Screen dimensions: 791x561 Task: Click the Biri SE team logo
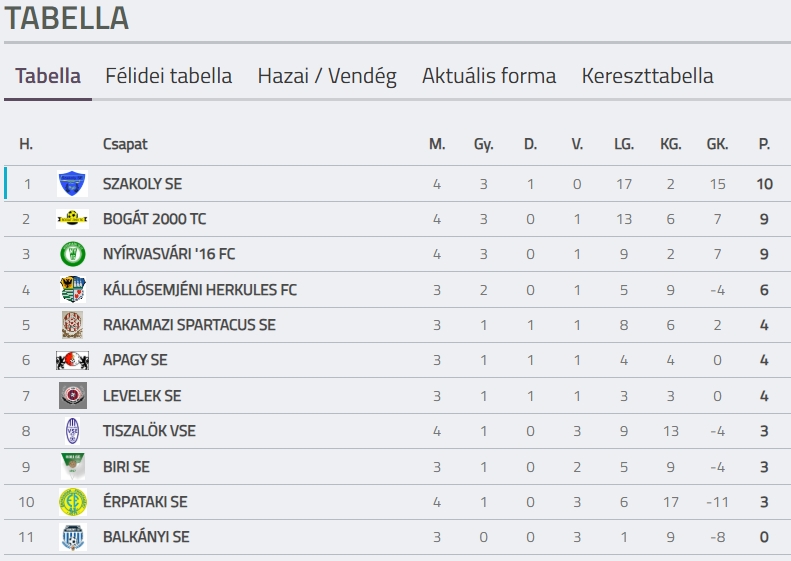coord(72,466)
